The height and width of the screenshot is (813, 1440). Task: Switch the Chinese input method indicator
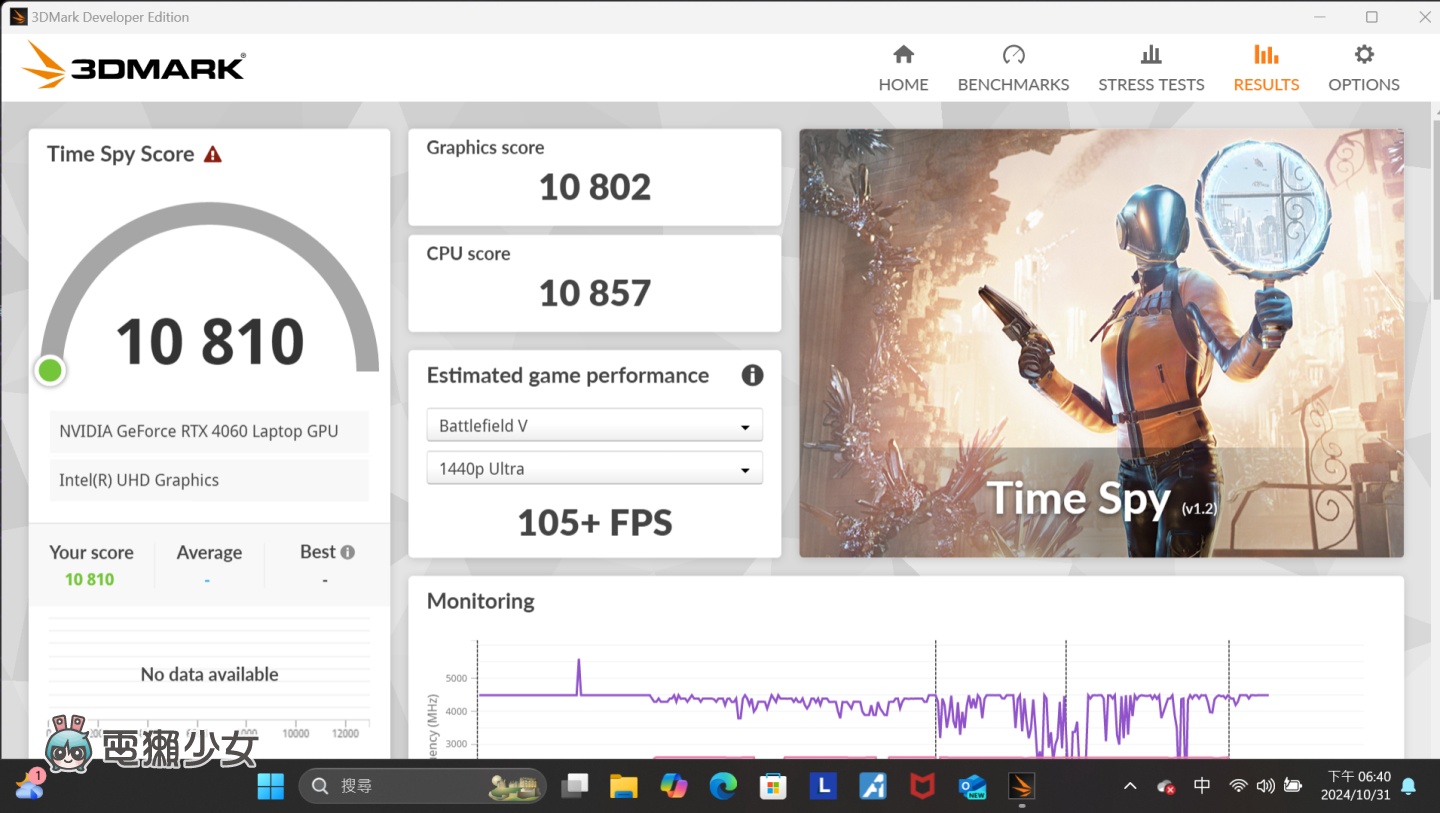coord(1202,786)
